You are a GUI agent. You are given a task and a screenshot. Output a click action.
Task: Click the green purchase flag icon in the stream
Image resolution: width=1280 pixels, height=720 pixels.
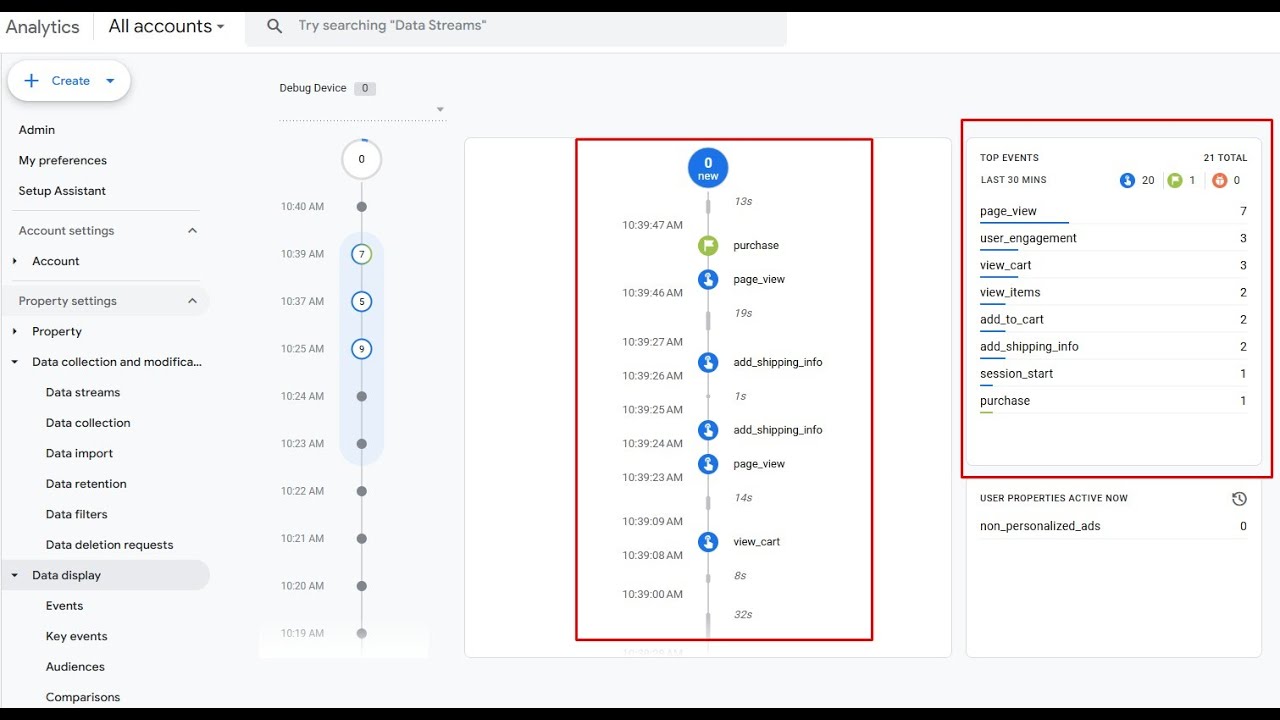tap(708, 245)
